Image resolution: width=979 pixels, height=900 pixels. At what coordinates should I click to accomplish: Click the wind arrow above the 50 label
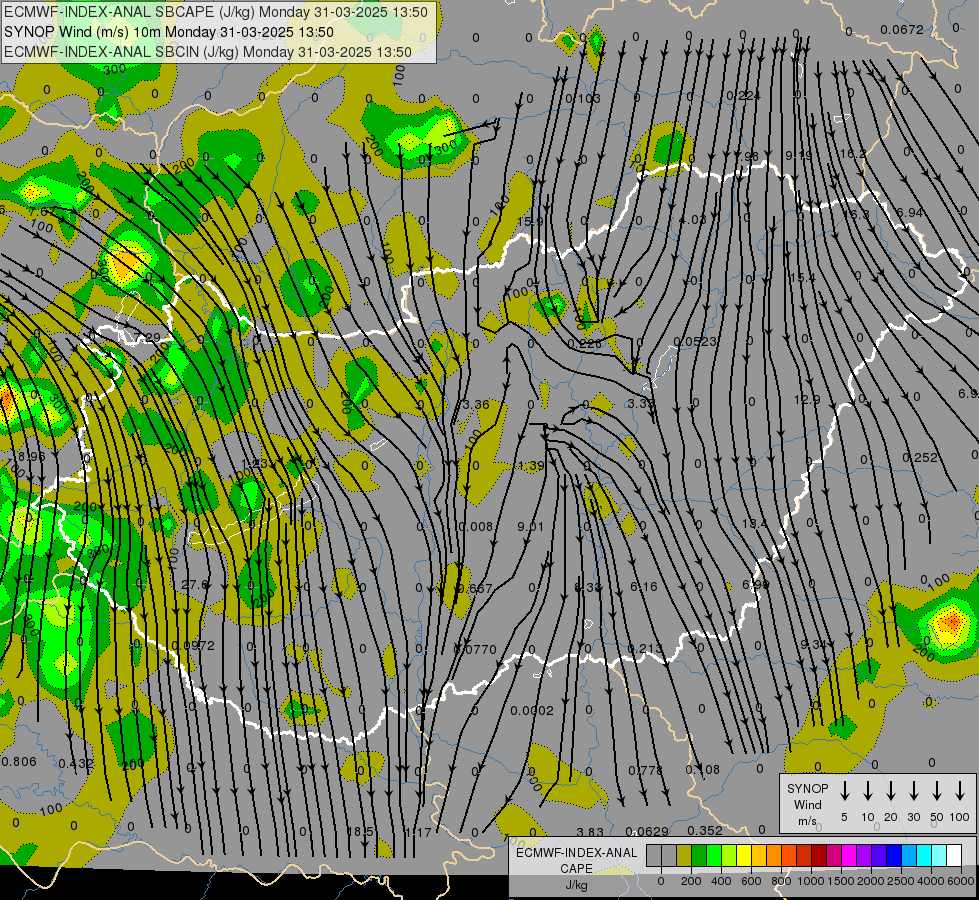pyautogui.click(x=937, y=790)
